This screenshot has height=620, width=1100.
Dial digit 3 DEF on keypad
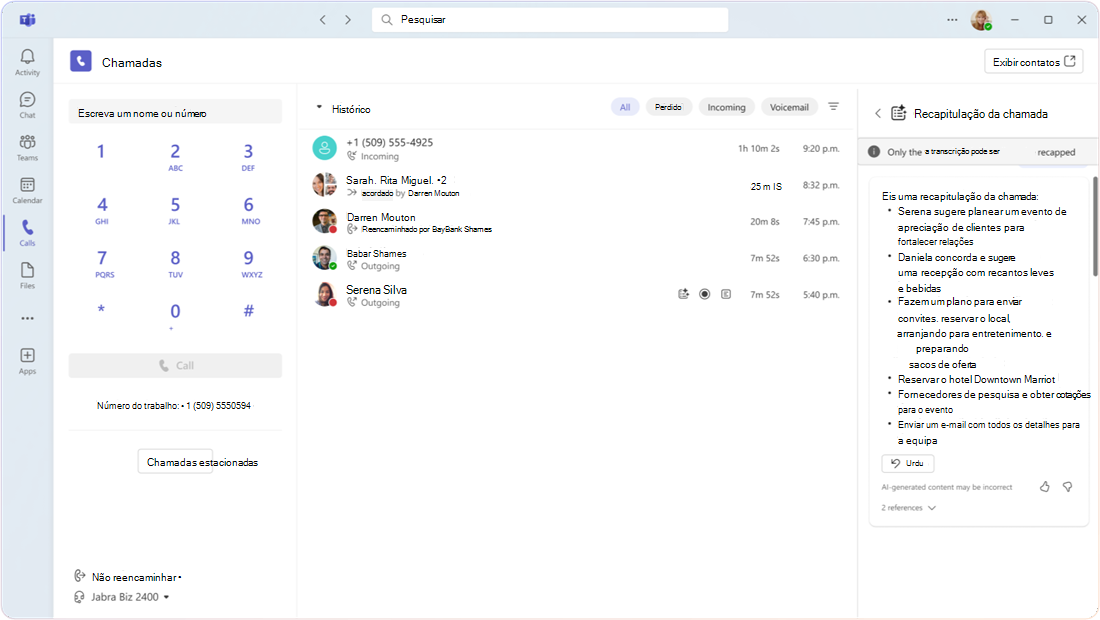point(248,156)
